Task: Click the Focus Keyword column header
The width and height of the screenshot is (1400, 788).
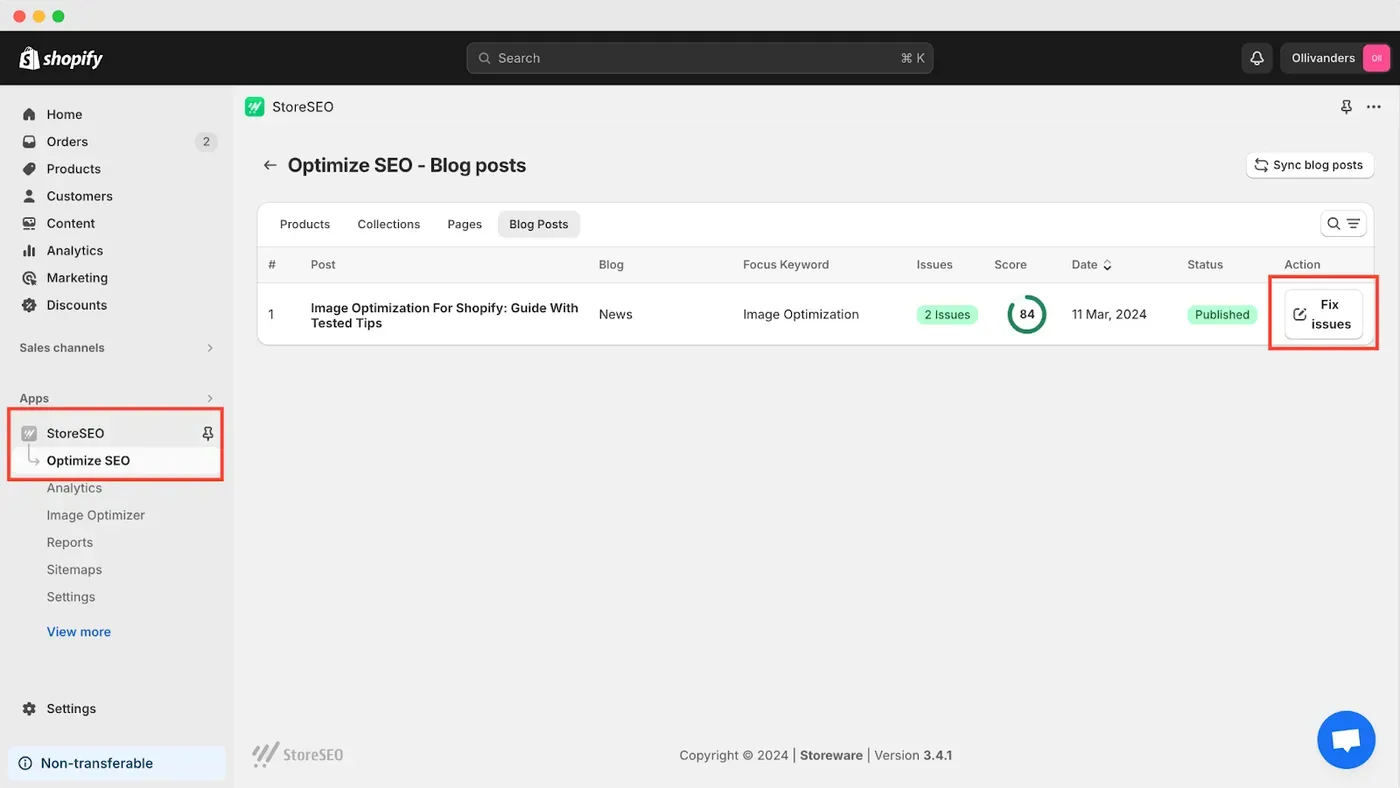Action: tap(786, 265)
